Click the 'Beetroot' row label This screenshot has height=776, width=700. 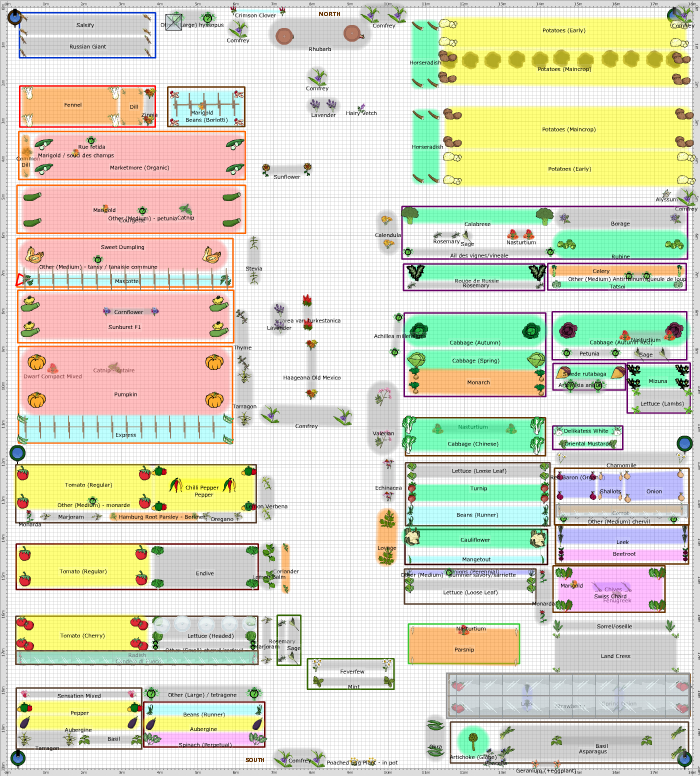(624, 554)
